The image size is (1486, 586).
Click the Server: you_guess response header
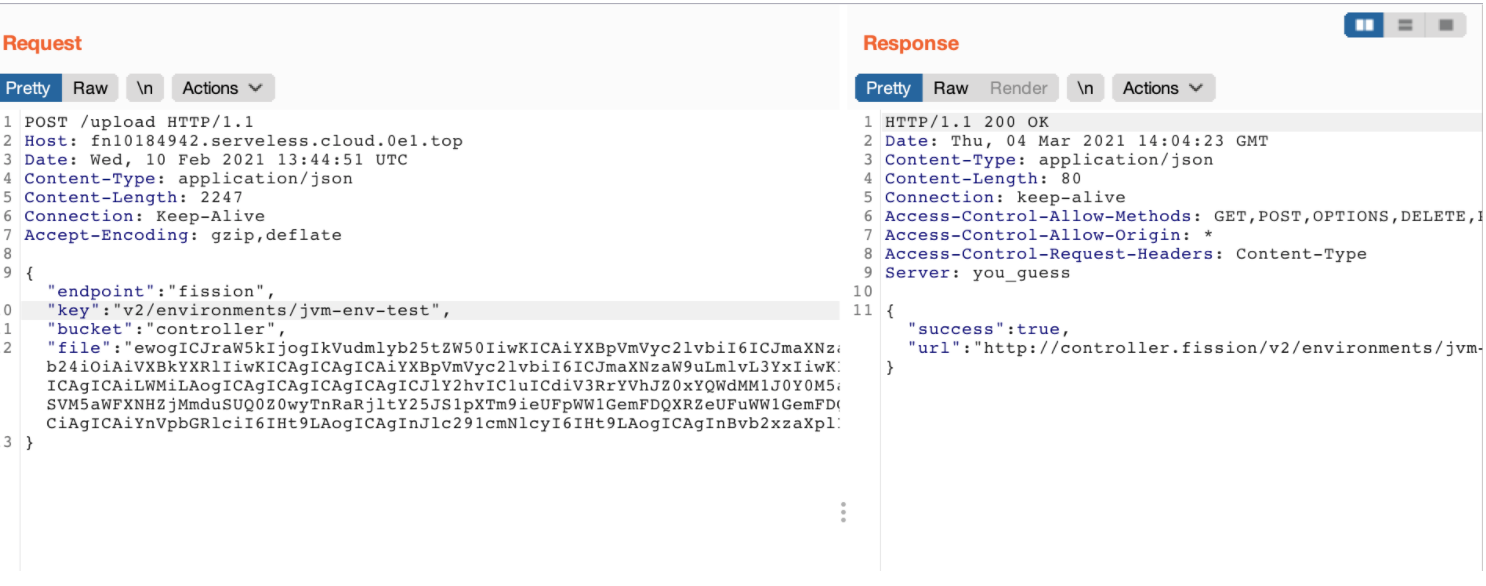(x=977, y=273)
